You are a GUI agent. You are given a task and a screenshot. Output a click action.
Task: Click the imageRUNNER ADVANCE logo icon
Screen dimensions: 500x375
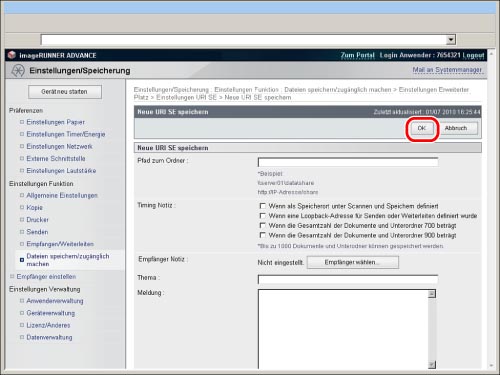[12, 55]
